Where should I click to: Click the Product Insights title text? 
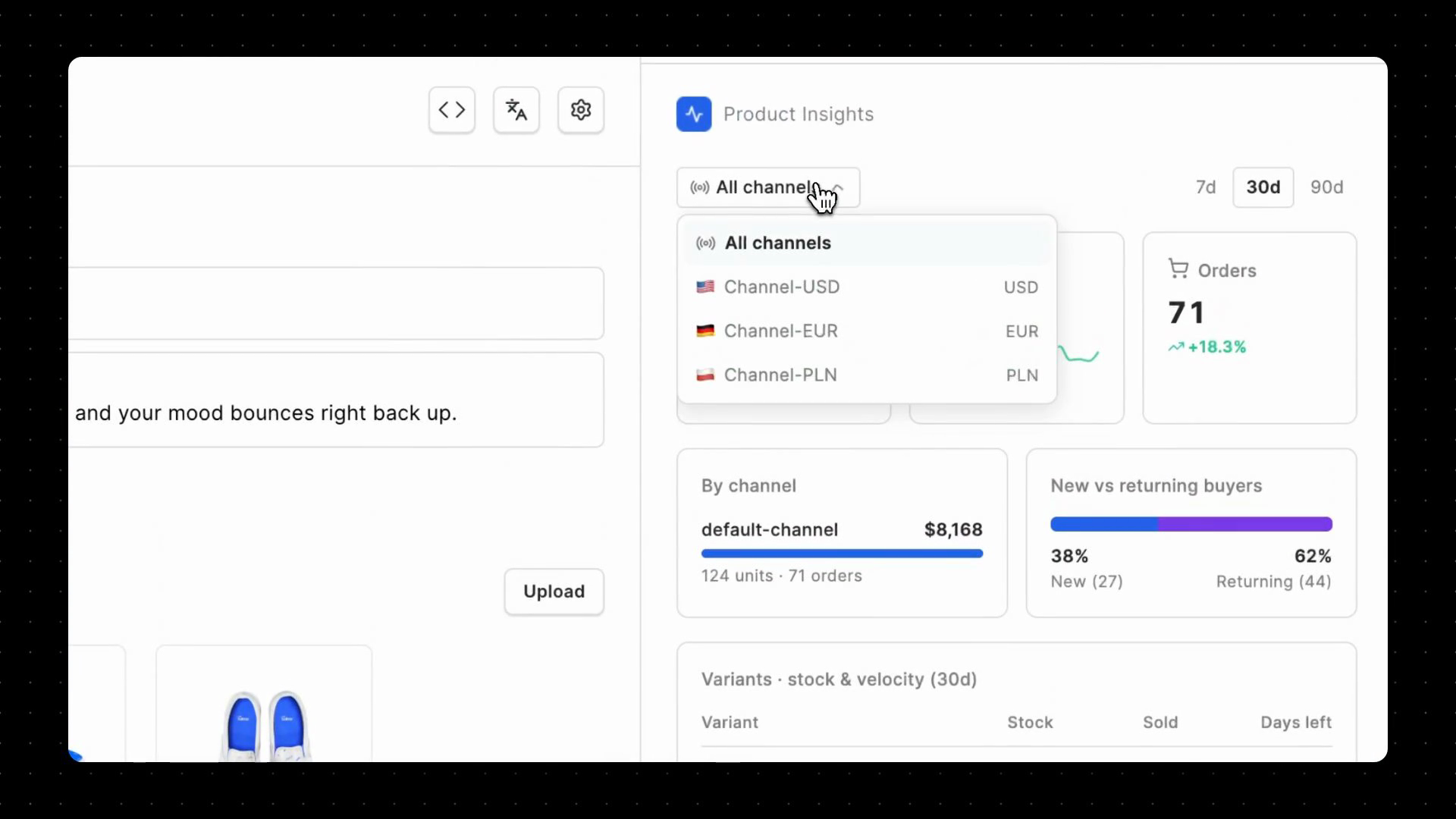(x=799, y=115)
